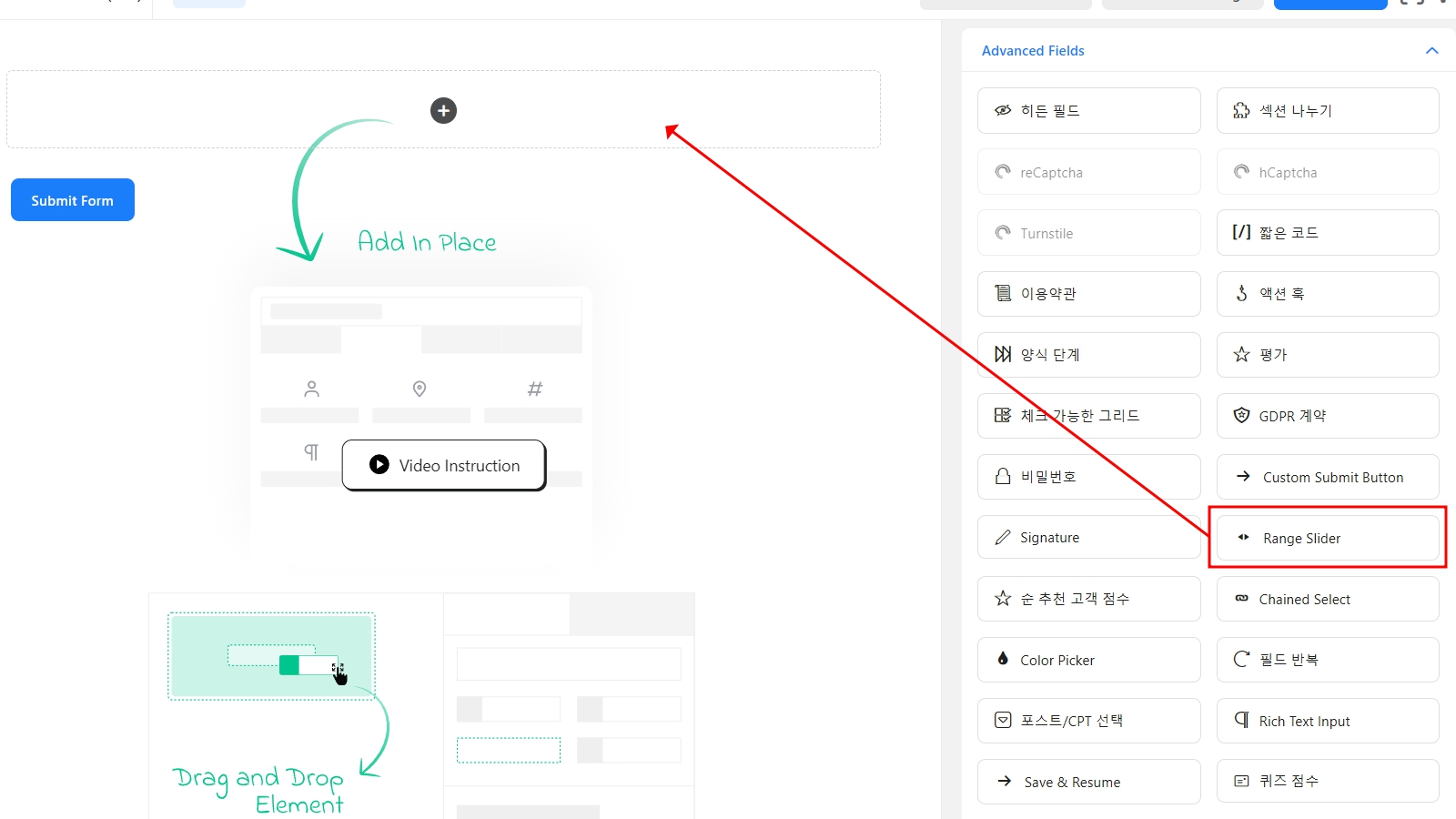Viewport: 1456px width, 819px height.
Task: Click the Chained Select label text
Action: (x=1304, y=599)
